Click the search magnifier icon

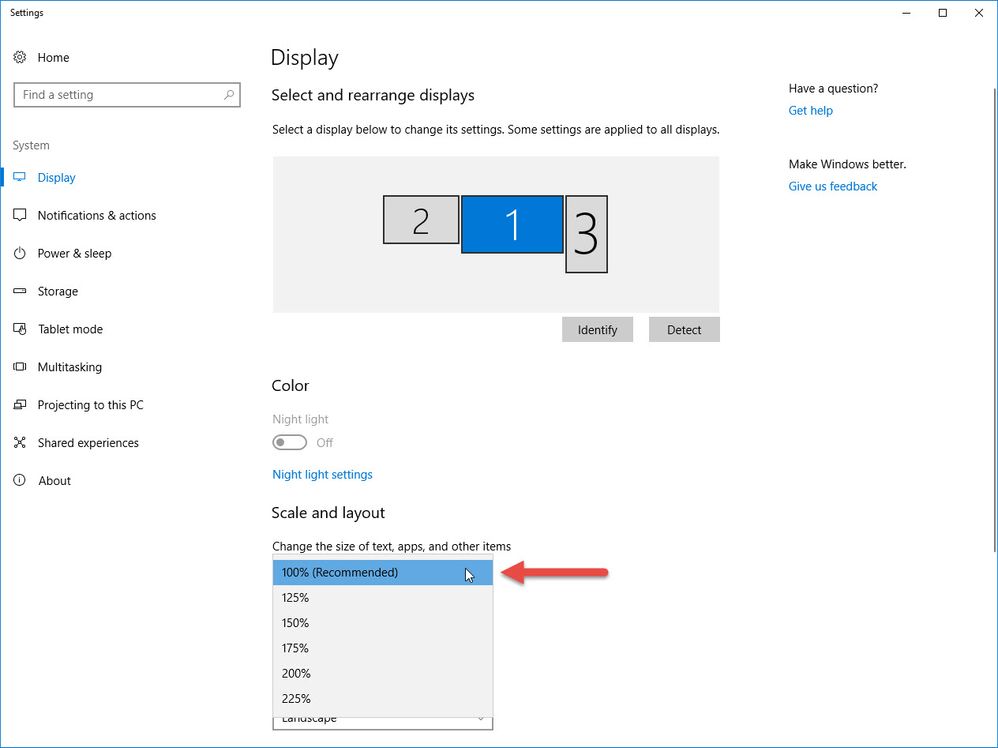[228, 95]
